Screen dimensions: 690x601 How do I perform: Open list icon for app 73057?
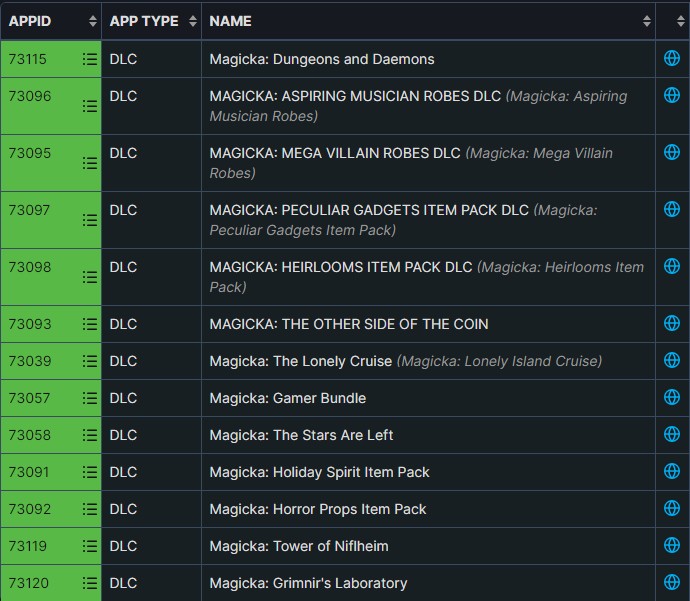click(90, 398)
